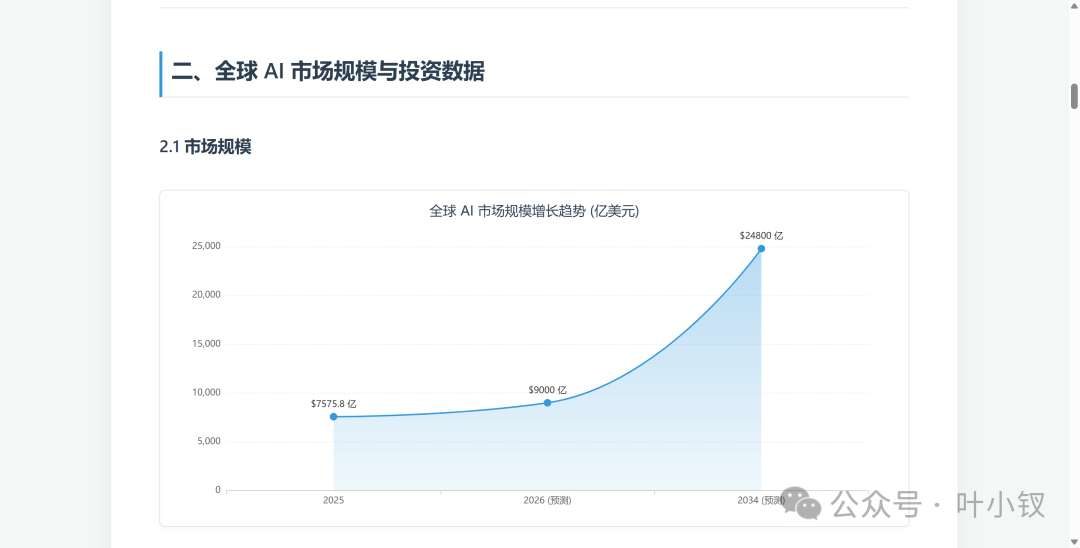Click the $24800 亿 data label

pyautogui.click(x=761, y=235)
